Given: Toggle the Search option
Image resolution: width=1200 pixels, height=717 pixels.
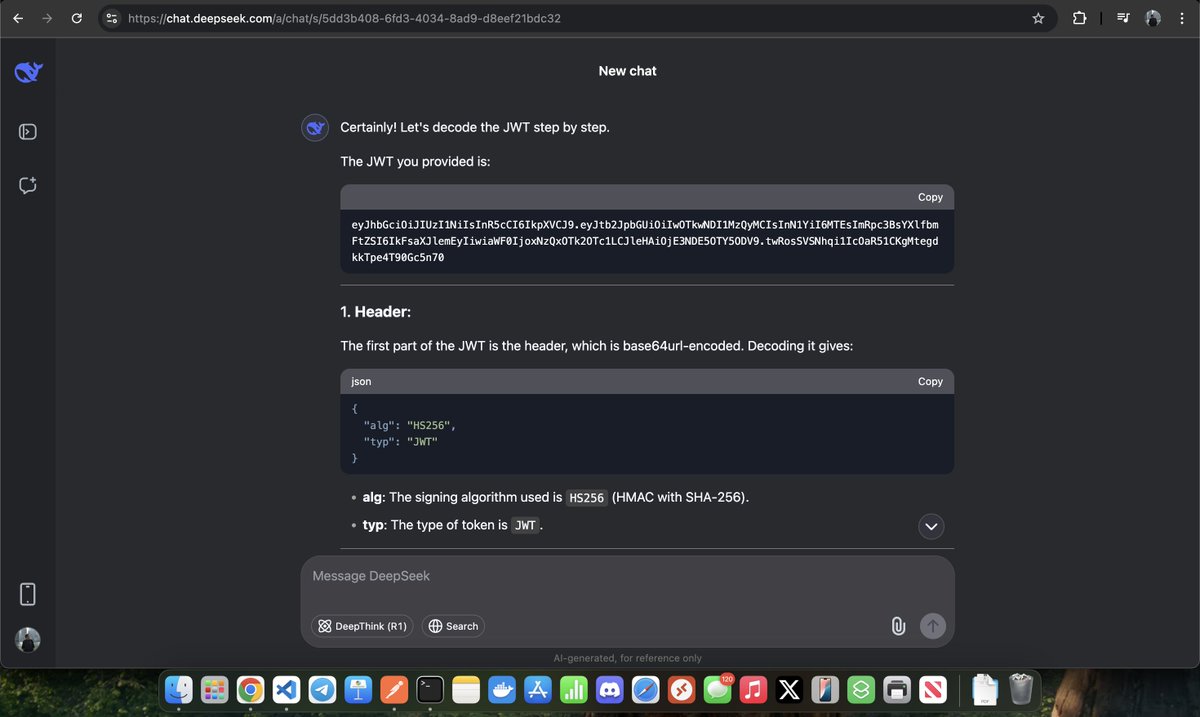Looking at the screenshot, I should click(453, 626).
